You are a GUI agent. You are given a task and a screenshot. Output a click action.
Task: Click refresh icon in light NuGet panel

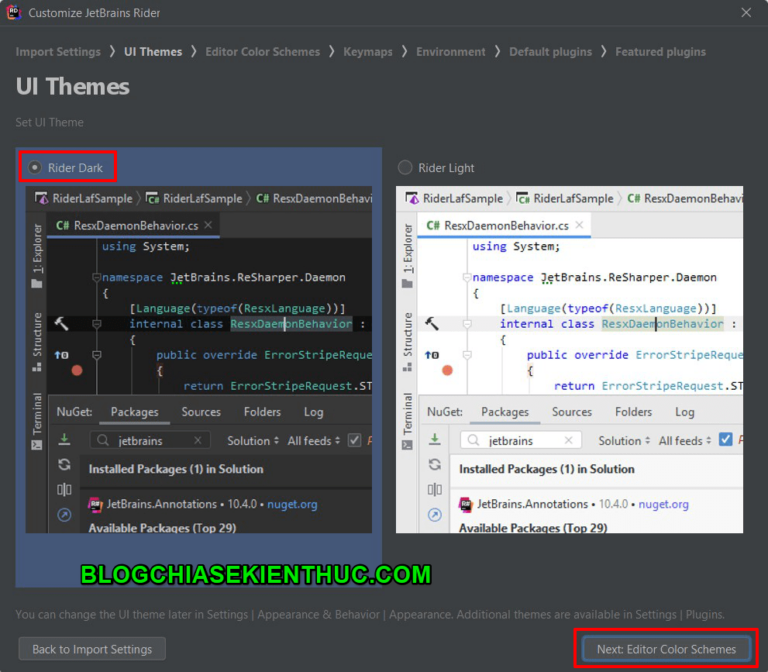click(435, 464)
